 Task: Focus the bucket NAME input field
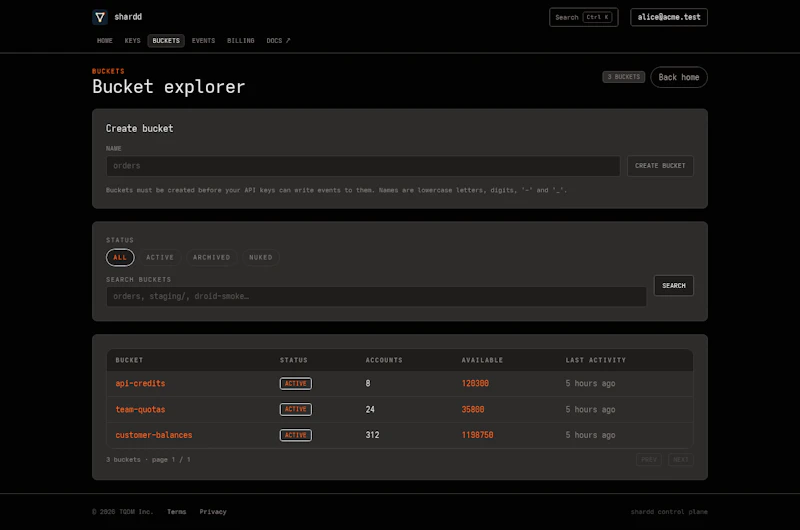[x=363, y=166]
